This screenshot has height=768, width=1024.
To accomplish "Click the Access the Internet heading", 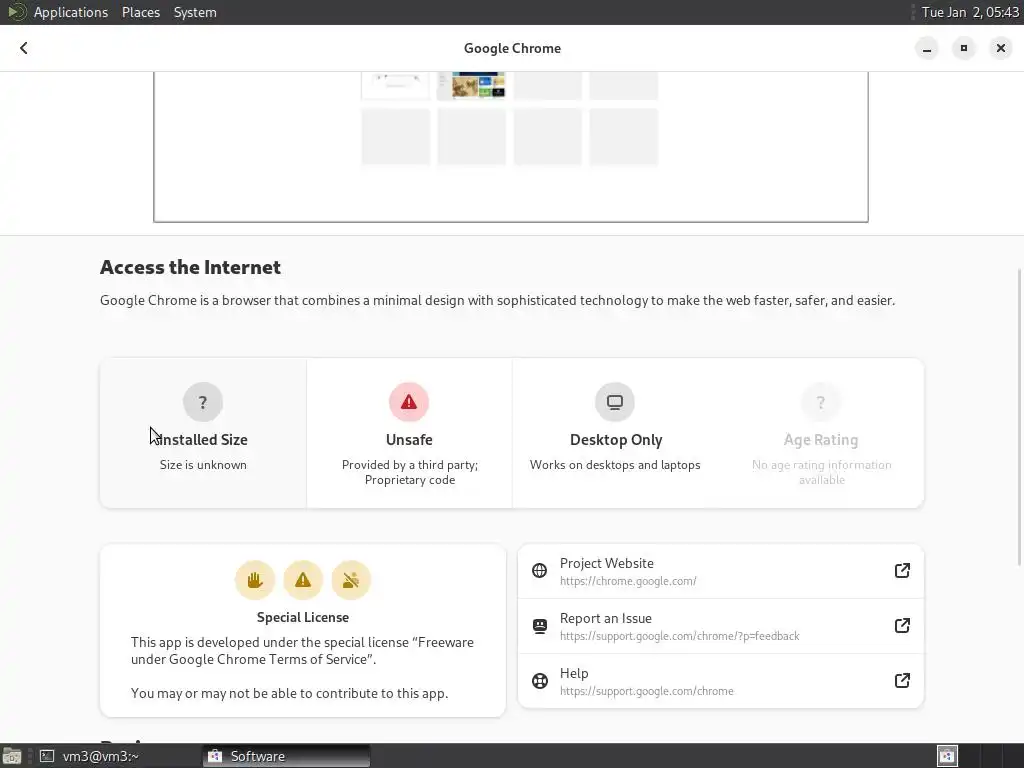I will click(190, 267).
